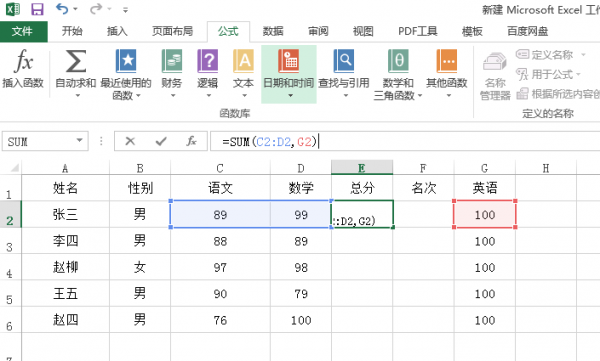Click the Name Box showing SUM

pos(38,141)
